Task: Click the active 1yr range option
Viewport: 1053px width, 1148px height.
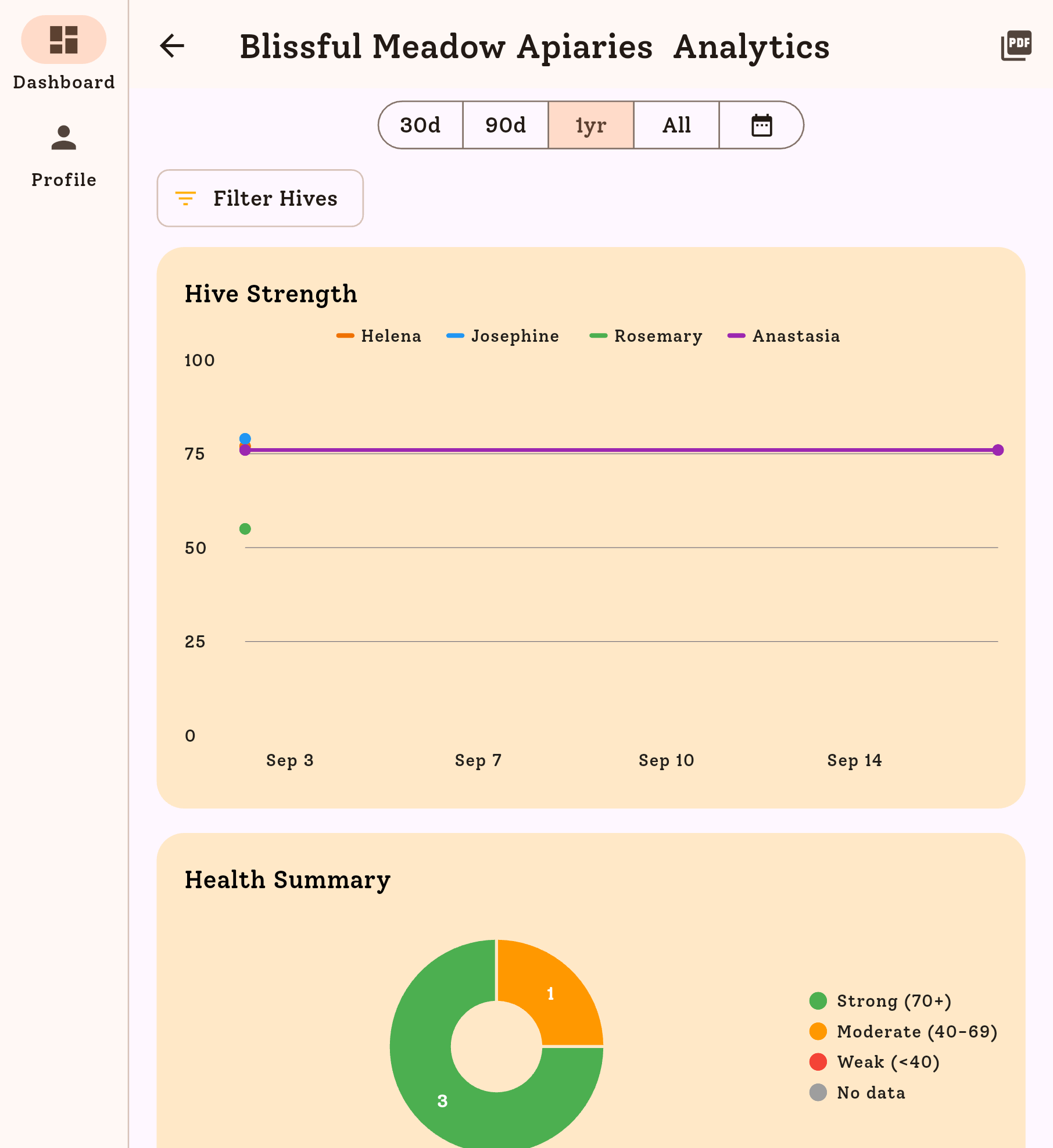Action: (x=590, y=125)
